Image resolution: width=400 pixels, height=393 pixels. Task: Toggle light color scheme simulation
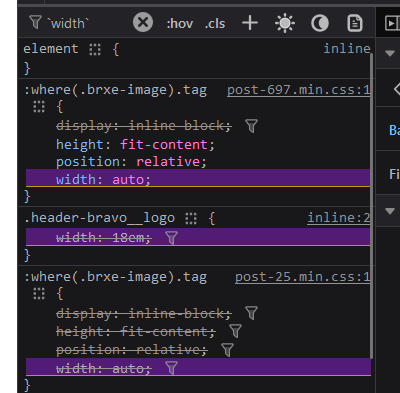[285, 23]
